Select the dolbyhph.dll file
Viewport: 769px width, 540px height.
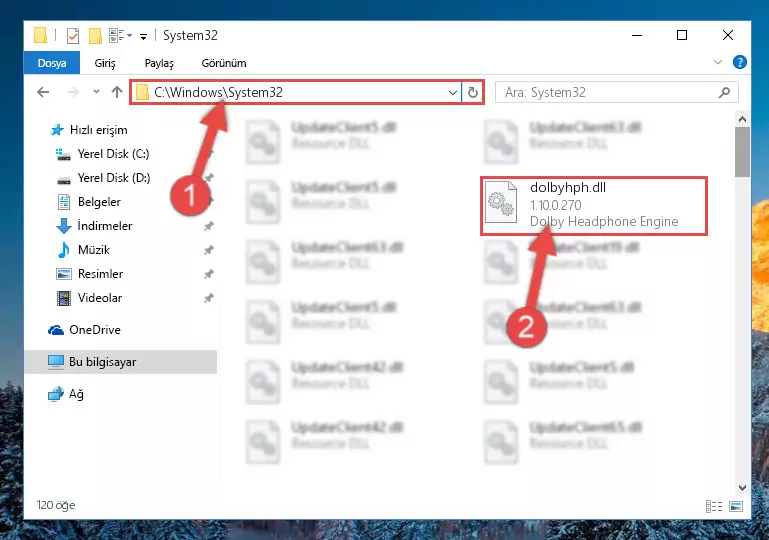[593, 206]
